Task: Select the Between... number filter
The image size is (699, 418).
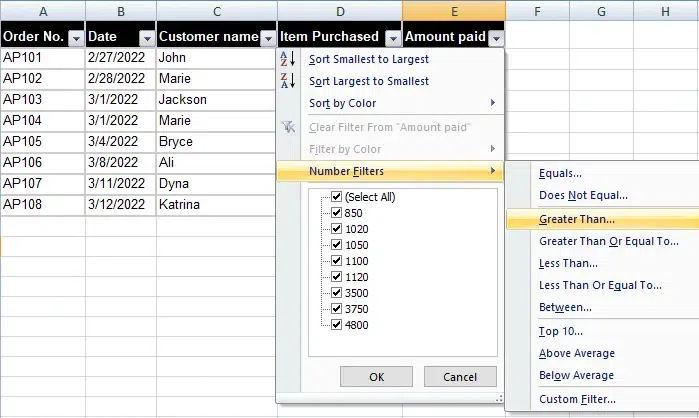Action: click(x=565, y=307)
